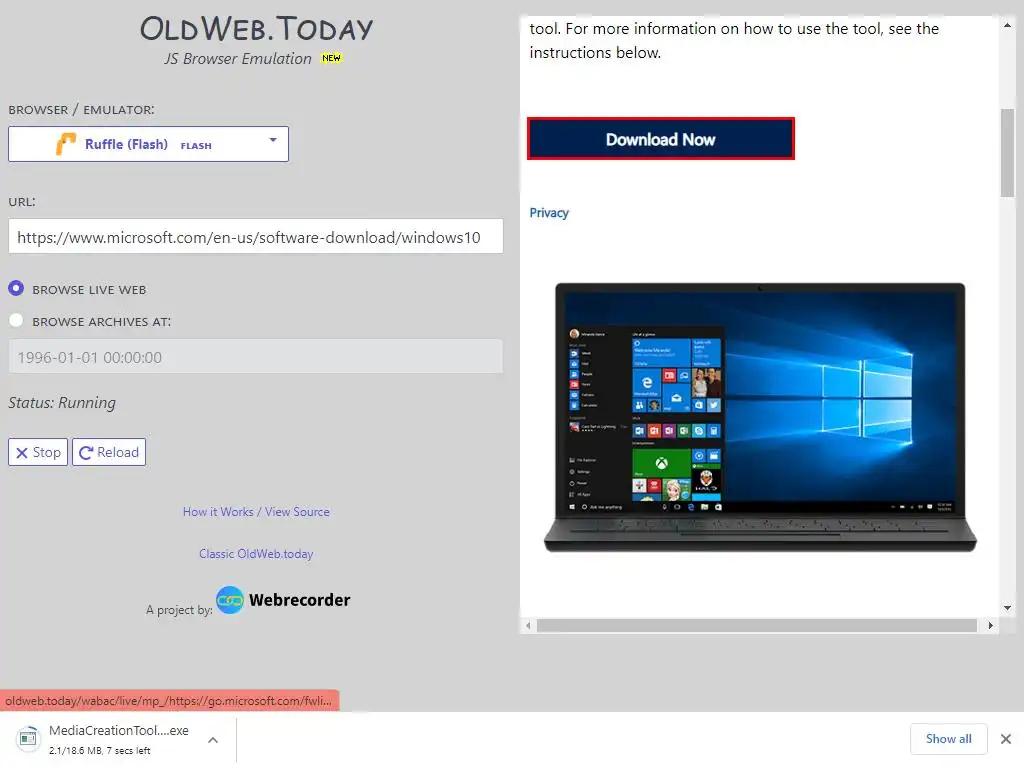Open the Privacy link
The height and width of the screenshot is (768, 1024).
[x=549, y=213]
